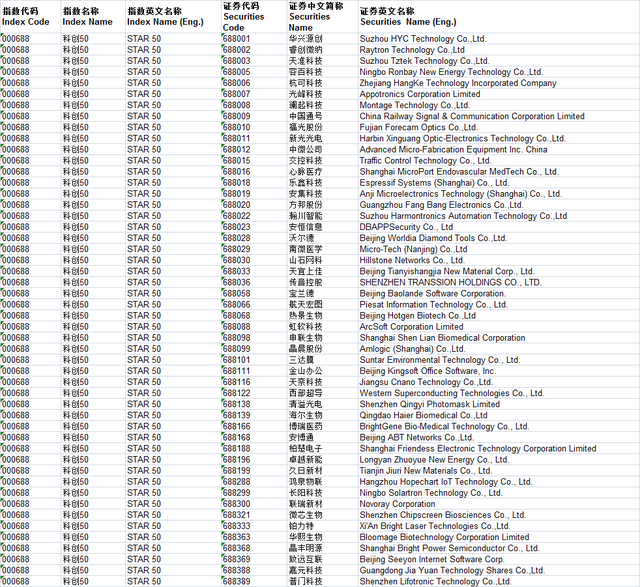Select cell Beijing Worldia Diamond Tools Co.,Ltd.

pos(498,238)
